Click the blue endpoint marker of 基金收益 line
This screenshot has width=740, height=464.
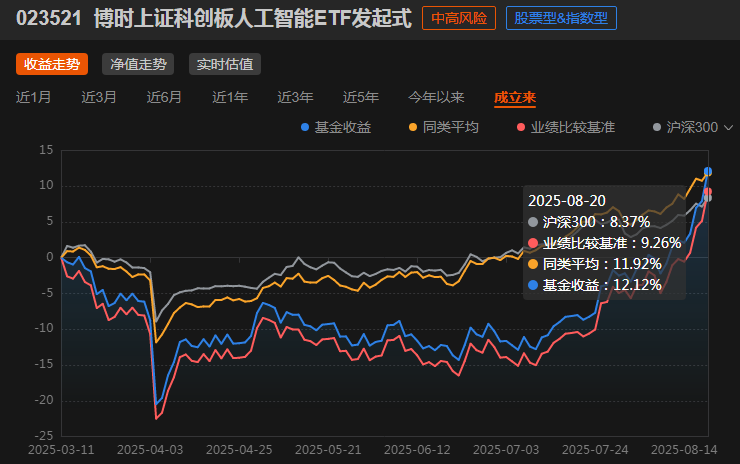pyautogui.click(x=708, y=171)
